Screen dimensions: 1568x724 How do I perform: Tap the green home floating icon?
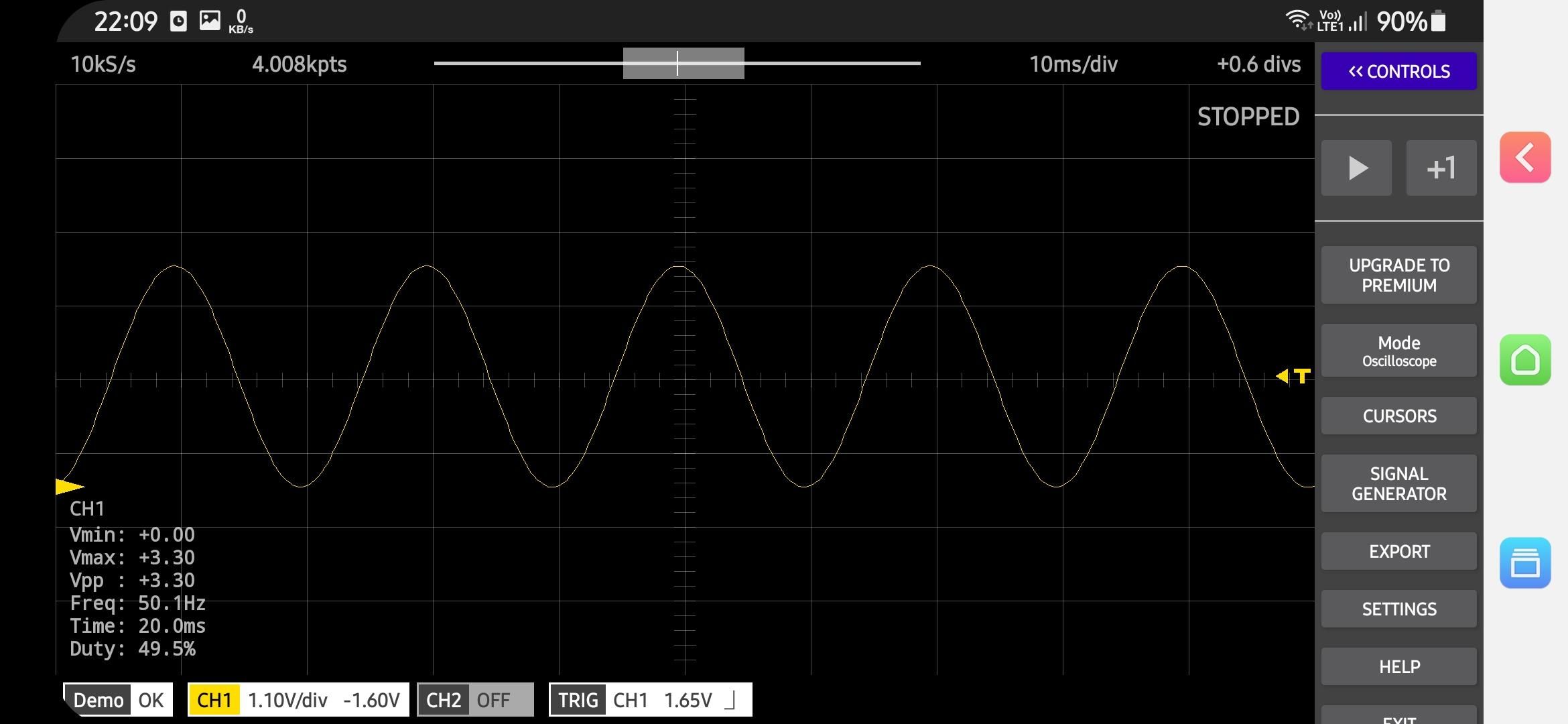tap(1526, 361)
